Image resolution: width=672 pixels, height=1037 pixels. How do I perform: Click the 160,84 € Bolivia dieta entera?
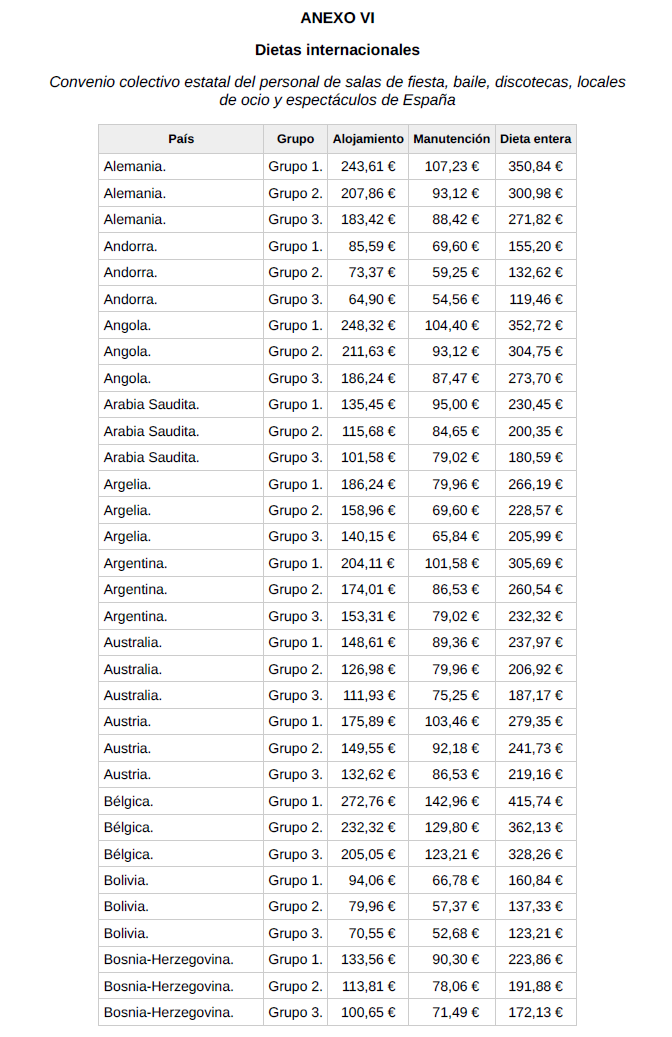tap(535, 880)
